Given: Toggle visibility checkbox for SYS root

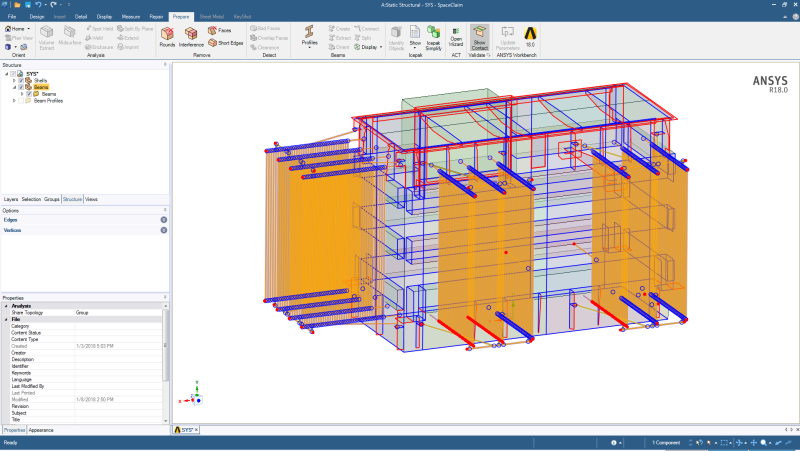Looking at the screenshot, I should pos(13,74).
